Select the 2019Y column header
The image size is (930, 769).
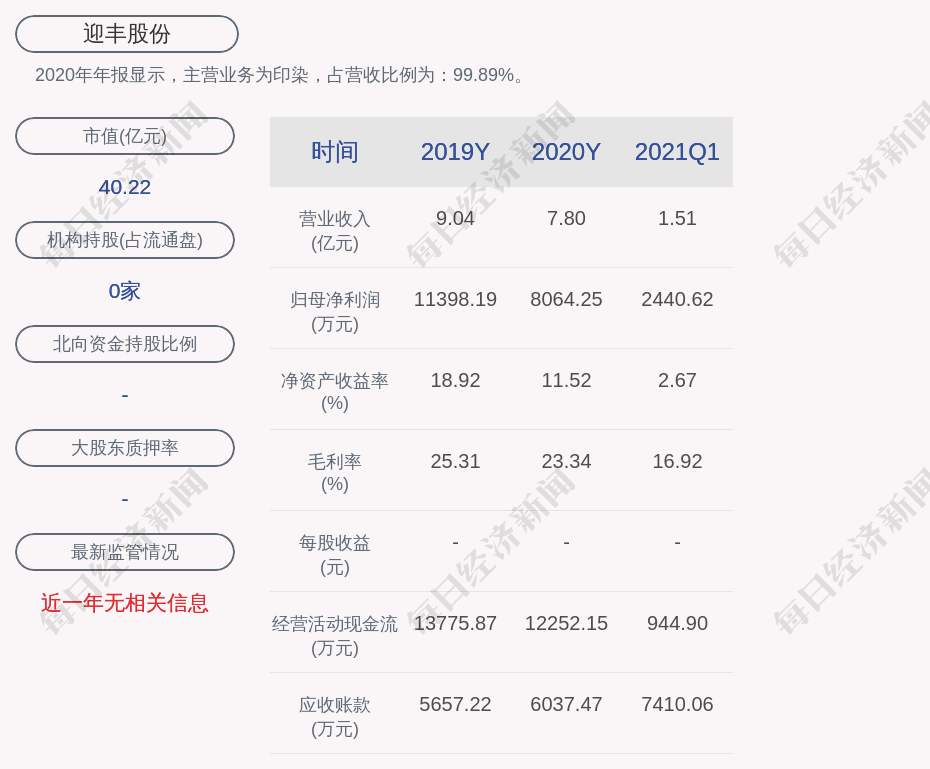[455, 152]
